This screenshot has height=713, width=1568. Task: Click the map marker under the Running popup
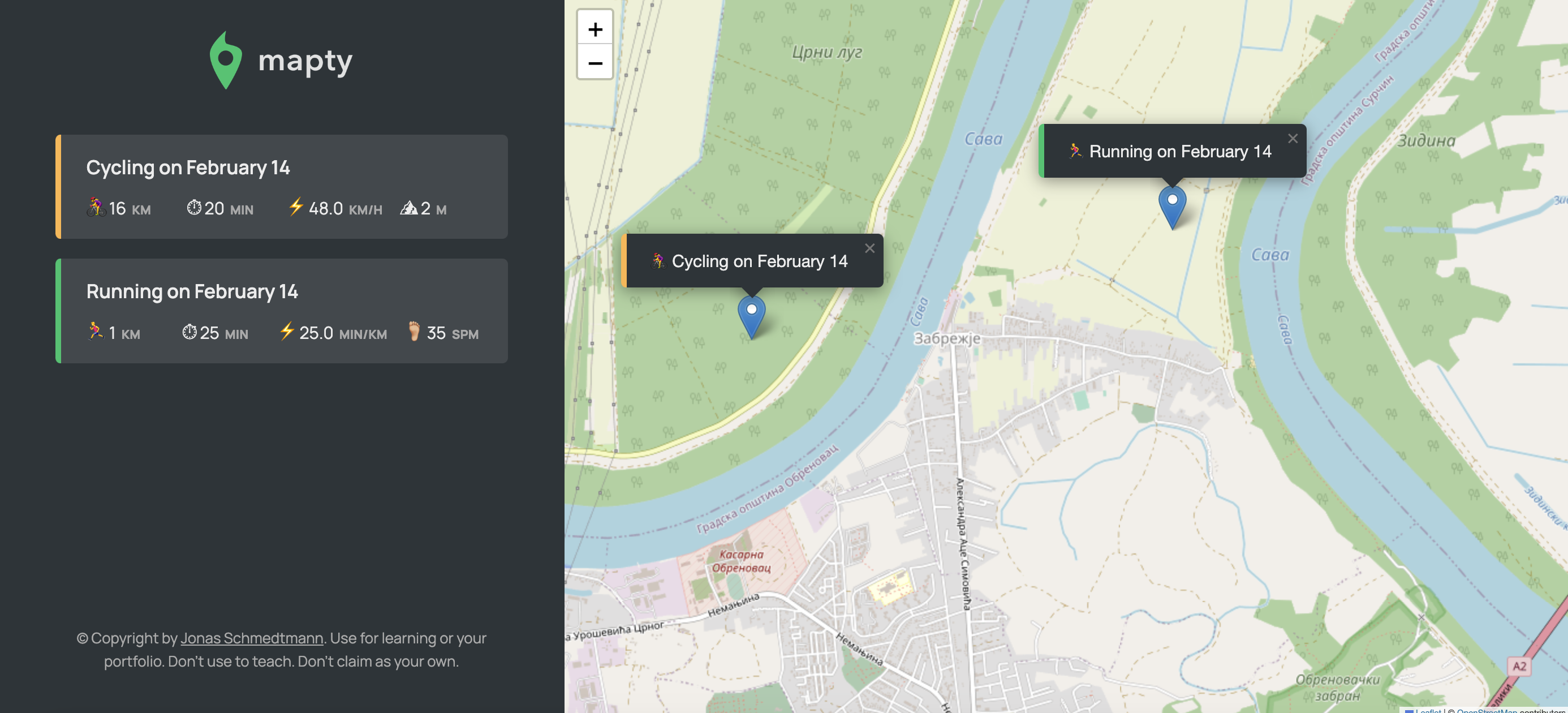[1171, 208]
